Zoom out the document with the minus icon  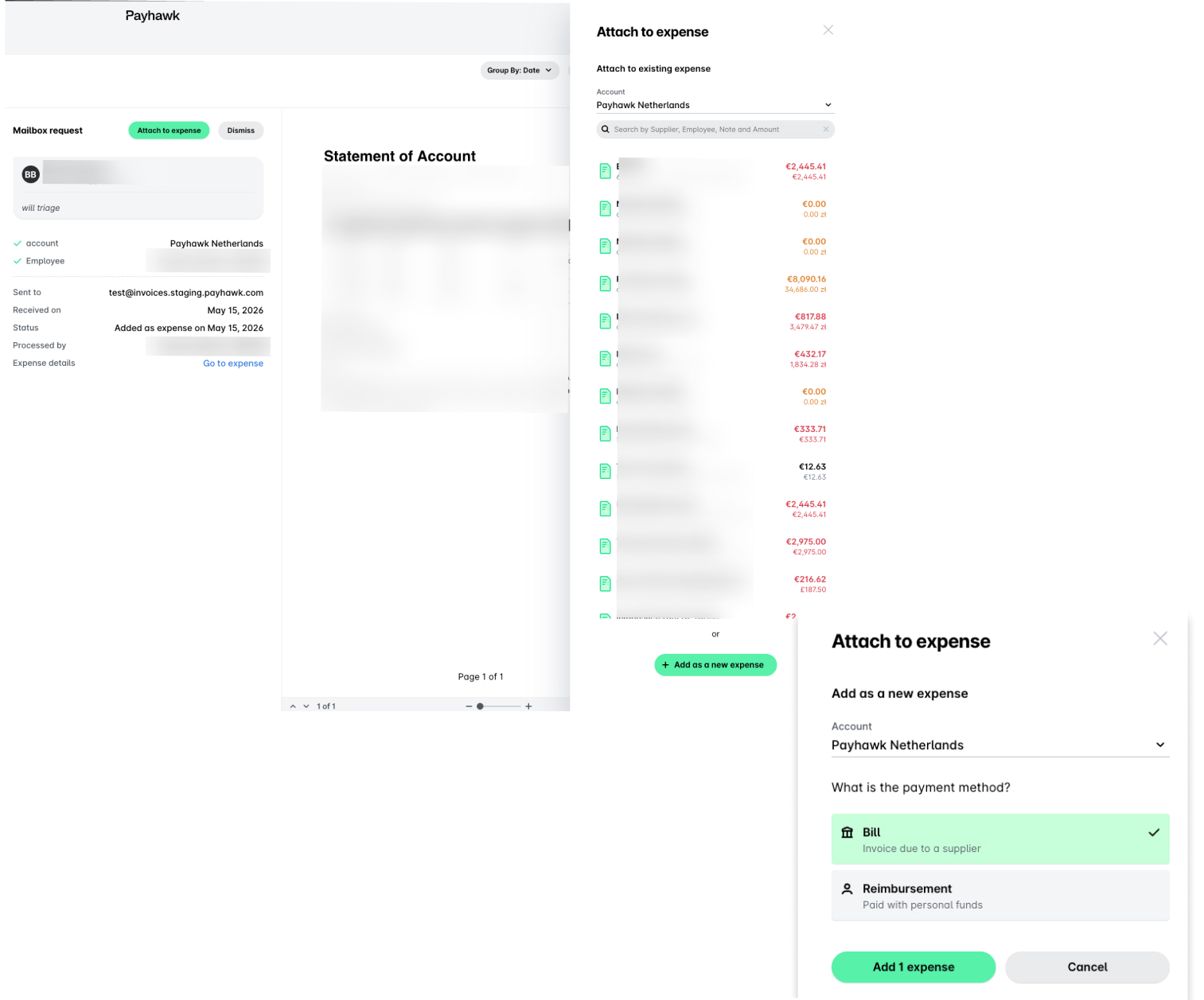469,706
